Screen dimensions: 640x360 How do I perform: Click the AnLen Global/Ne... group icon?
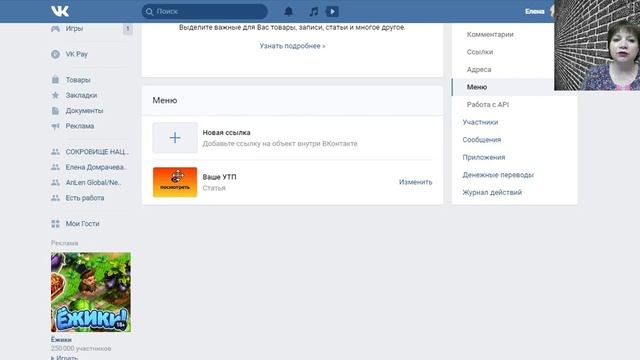coord(56,183)
